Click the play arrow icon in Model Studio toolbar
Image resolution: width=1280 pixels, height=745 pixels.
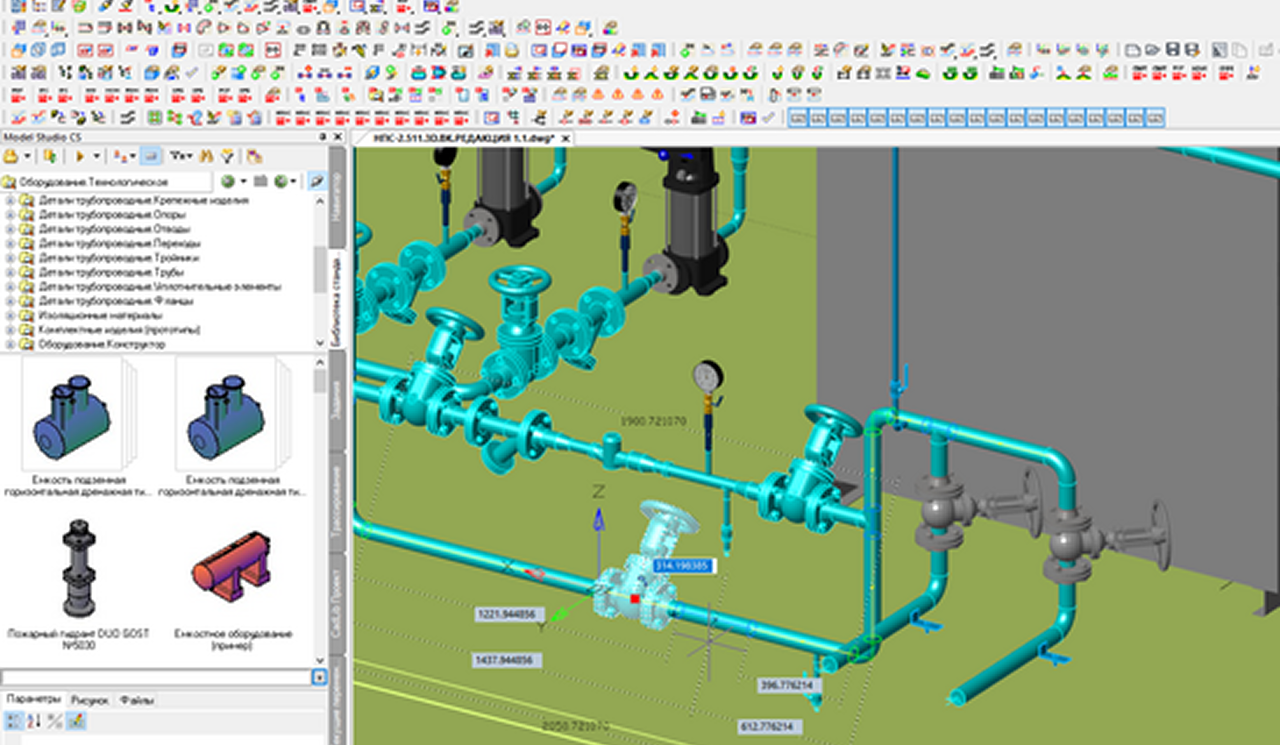point(81,156)
